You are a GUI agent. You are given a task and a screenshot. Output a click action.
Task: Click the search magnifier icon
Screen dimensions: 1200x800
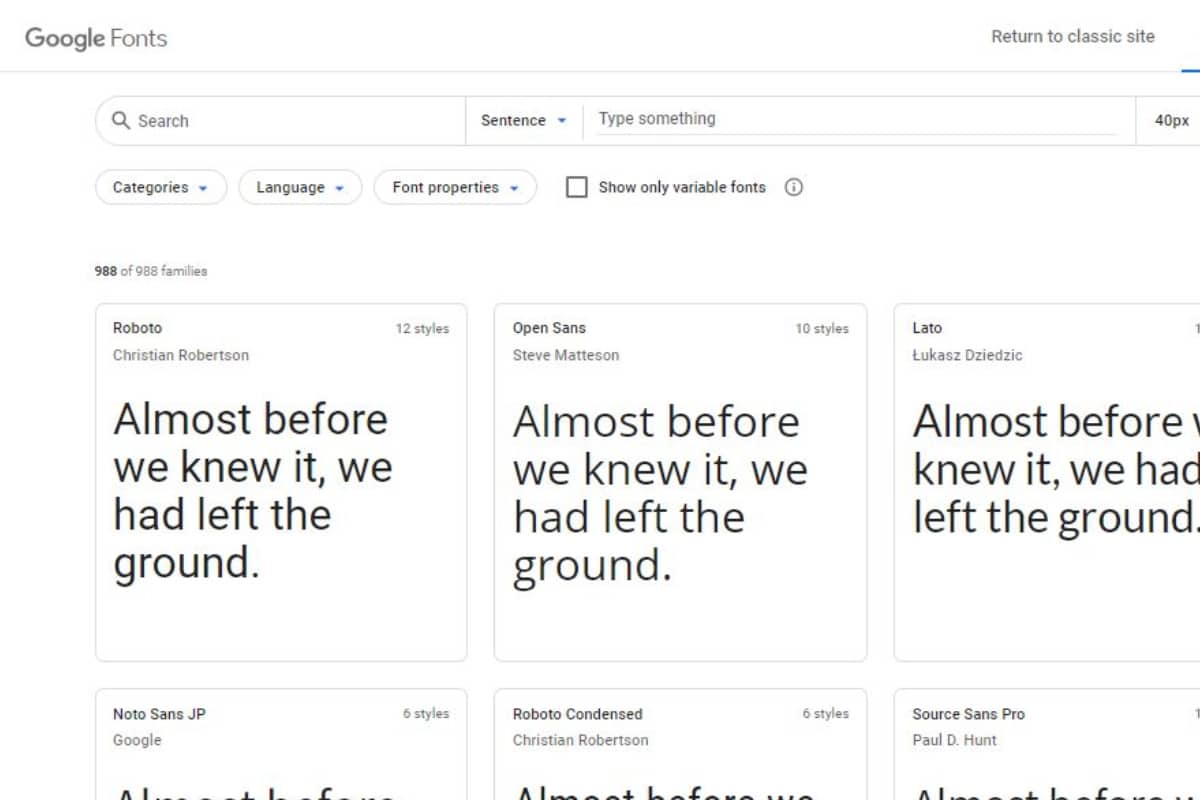(121, 120)
